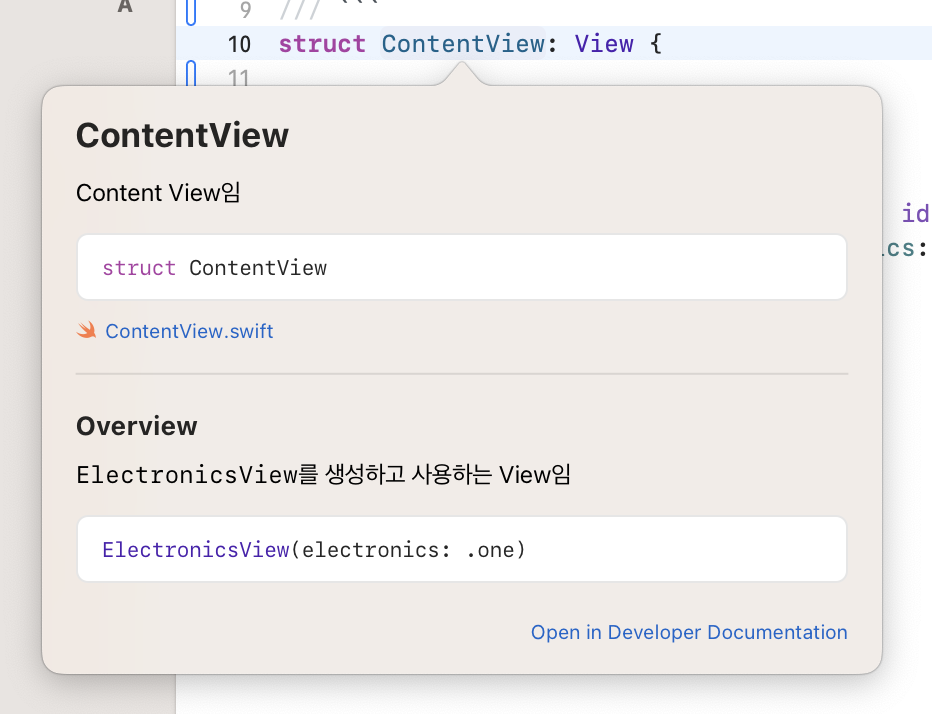Viewport: 932px width, 714px height.
Task: Click the Overview section heading
Action: [x=137, y=426]
